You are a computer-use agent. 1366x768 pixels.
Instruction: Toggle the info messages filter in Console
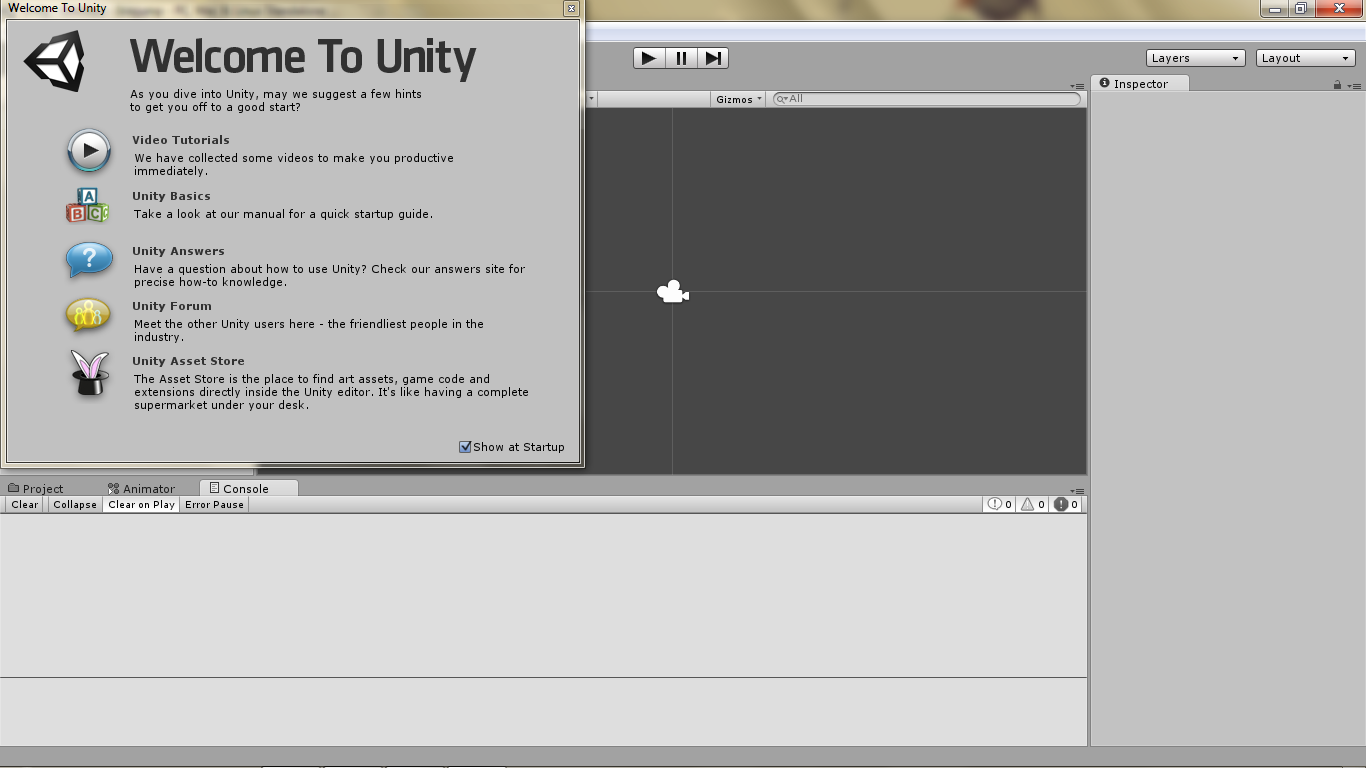[x=997, y=504]
